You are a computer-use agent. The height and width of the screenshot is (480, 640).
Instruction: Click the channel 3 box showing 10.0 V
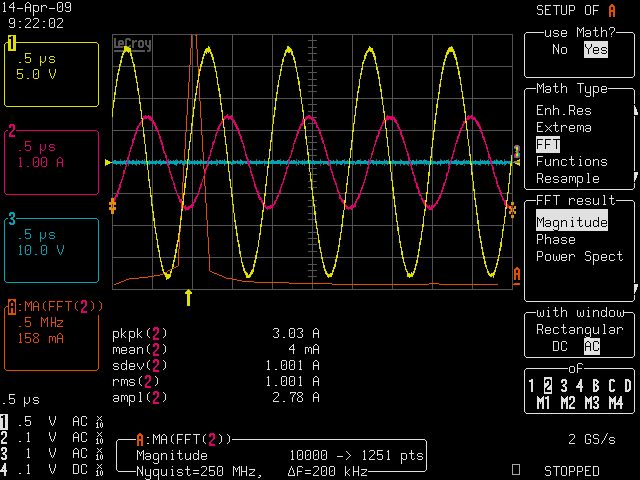[x=51, y=250]
